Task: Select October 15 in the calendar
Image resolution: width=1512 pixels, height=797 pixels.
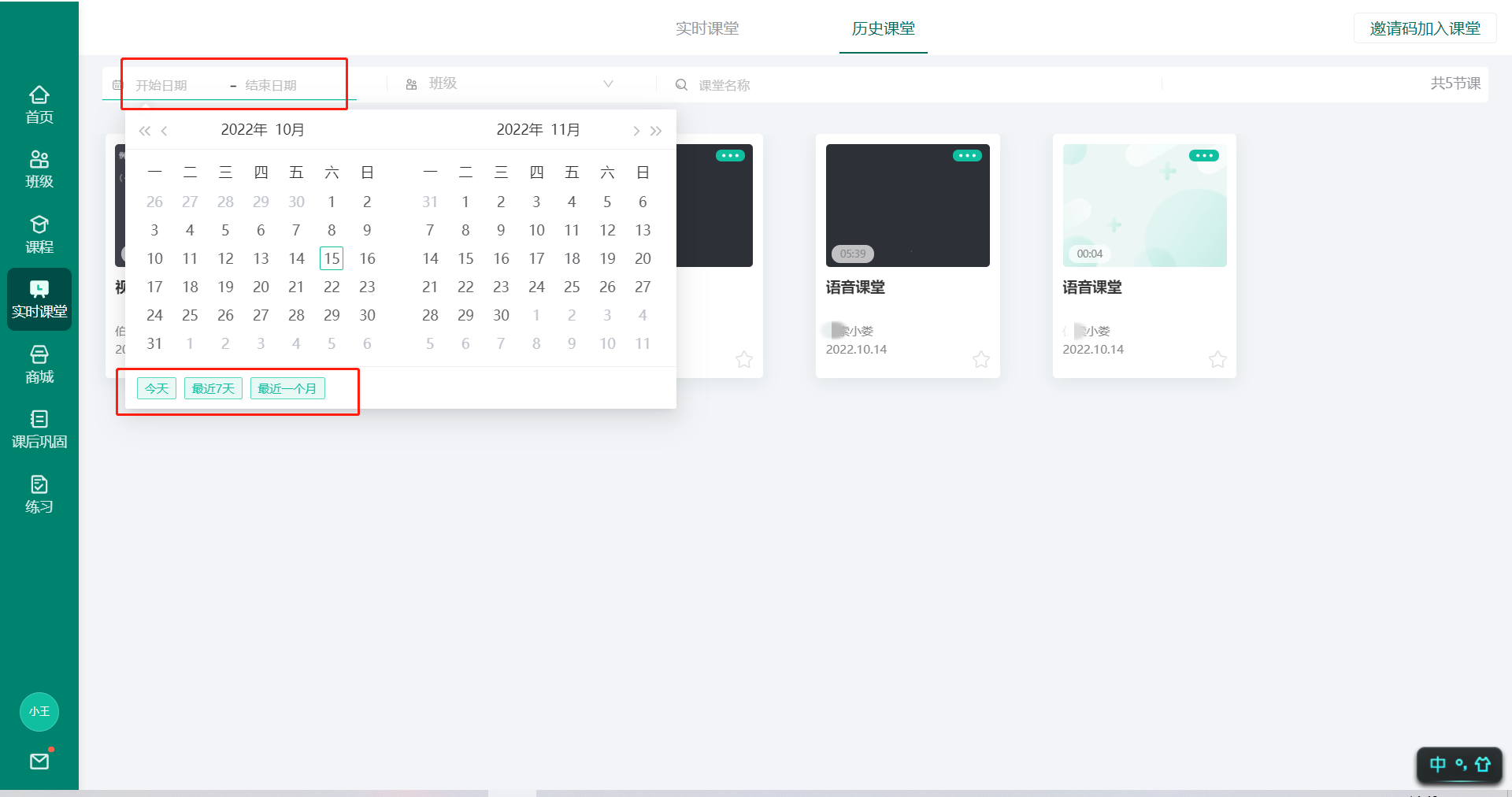Action: point(332,258)
